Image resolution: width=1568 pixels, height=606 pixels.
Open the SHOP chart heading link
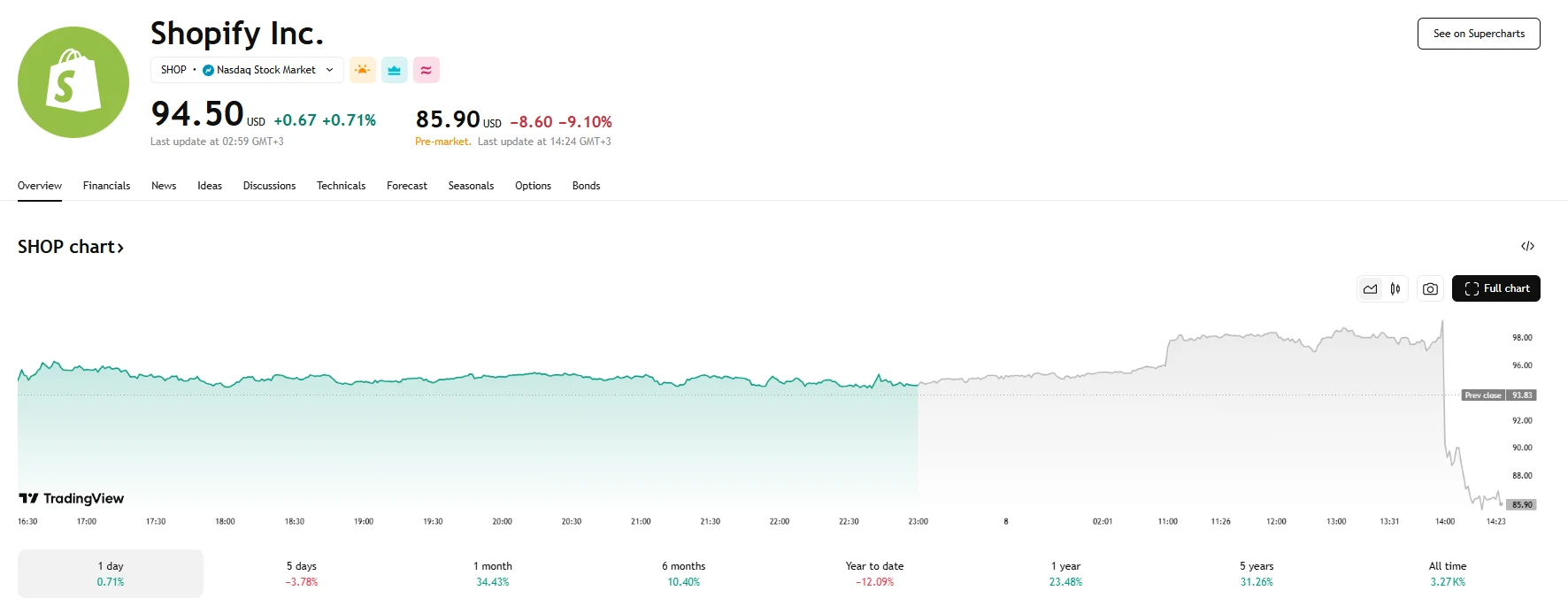71,247
